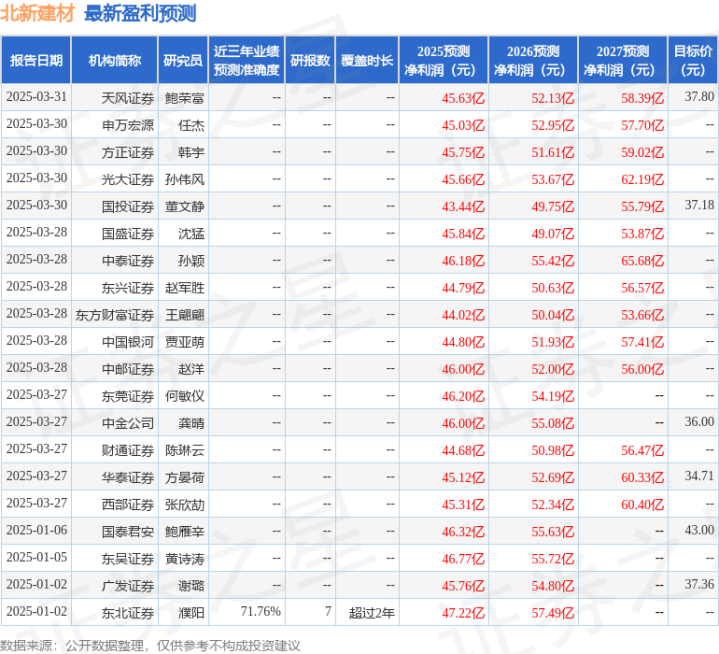Click the 最新盈利预测 heading

pyautogui.click(x=140, y=13)
